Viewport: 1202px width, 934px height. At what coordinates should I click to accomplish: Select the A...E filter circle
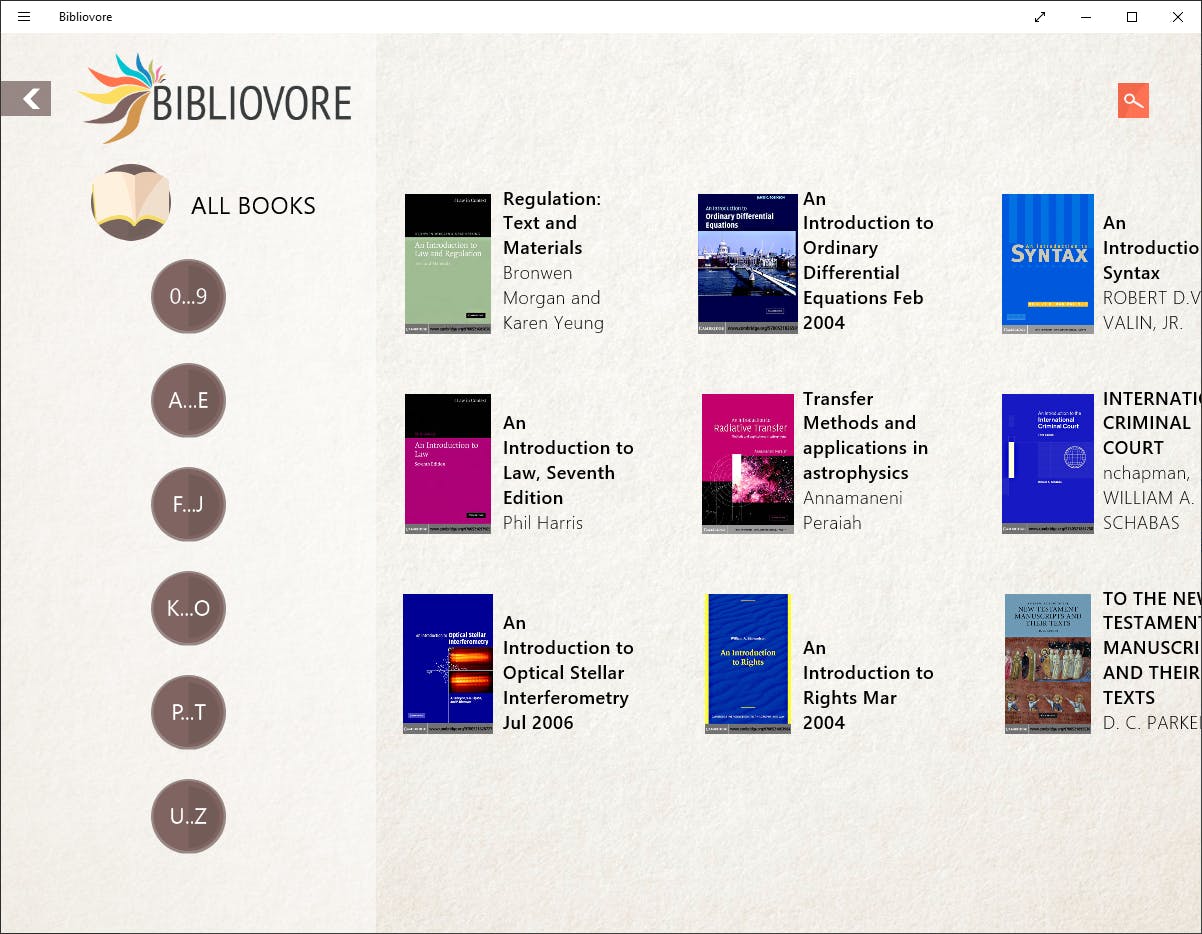[188, 400]
